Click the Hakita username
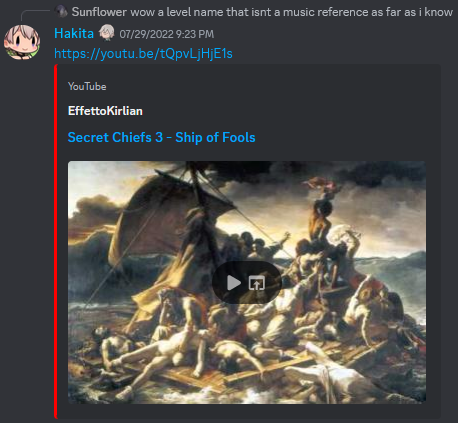 pos(74,33)
